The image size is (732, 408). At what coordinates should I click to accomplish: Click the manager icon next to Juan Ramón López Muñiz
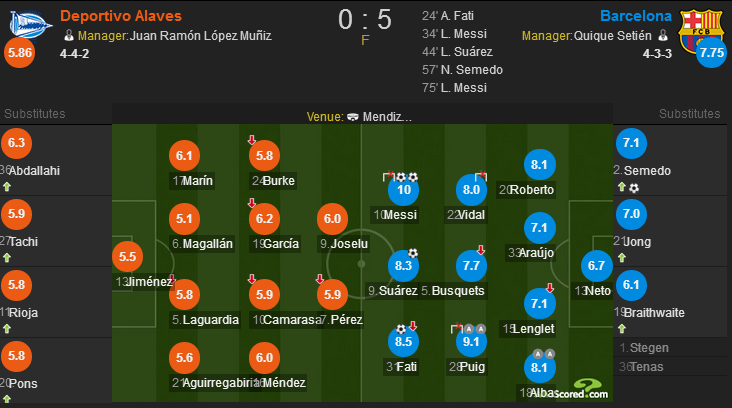tap(69, 35)
